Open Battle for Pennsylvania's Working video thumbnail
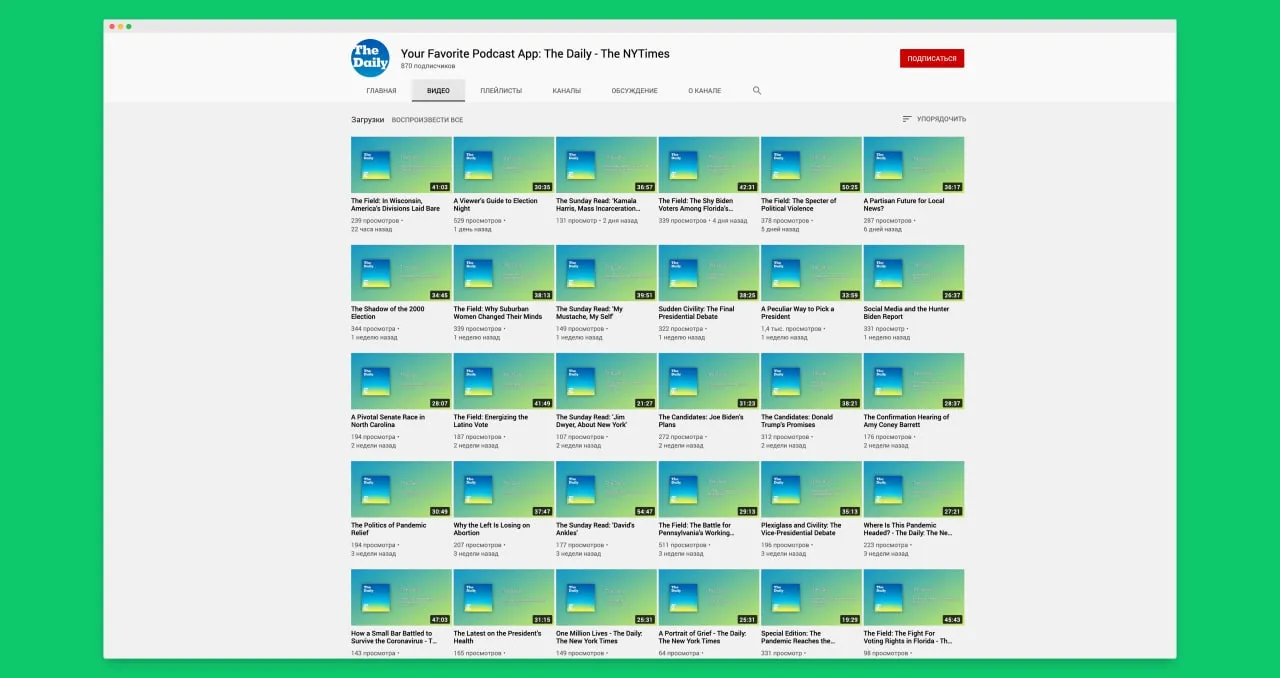 click(709, 489)
